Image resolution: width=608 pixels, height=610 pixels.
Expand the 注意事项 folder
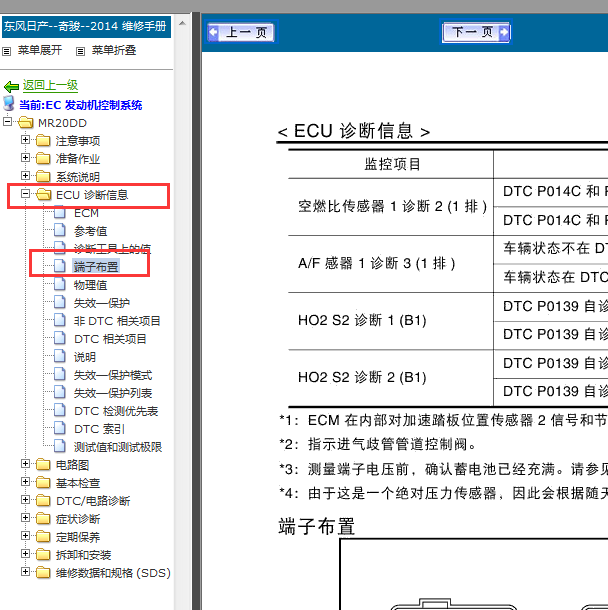coord(25,139)
